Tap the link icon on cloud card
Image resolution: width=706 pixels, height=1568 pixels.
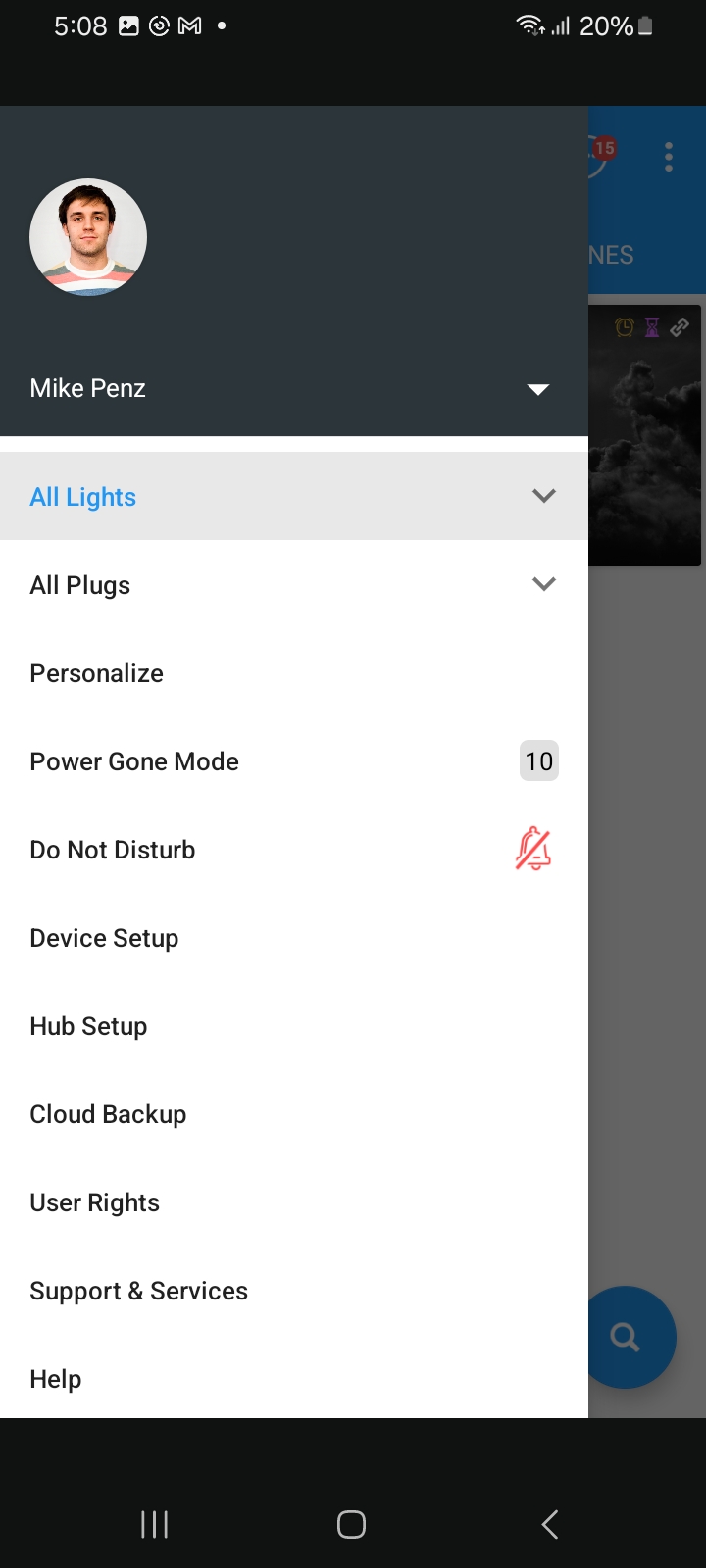[x=680, y=327]
